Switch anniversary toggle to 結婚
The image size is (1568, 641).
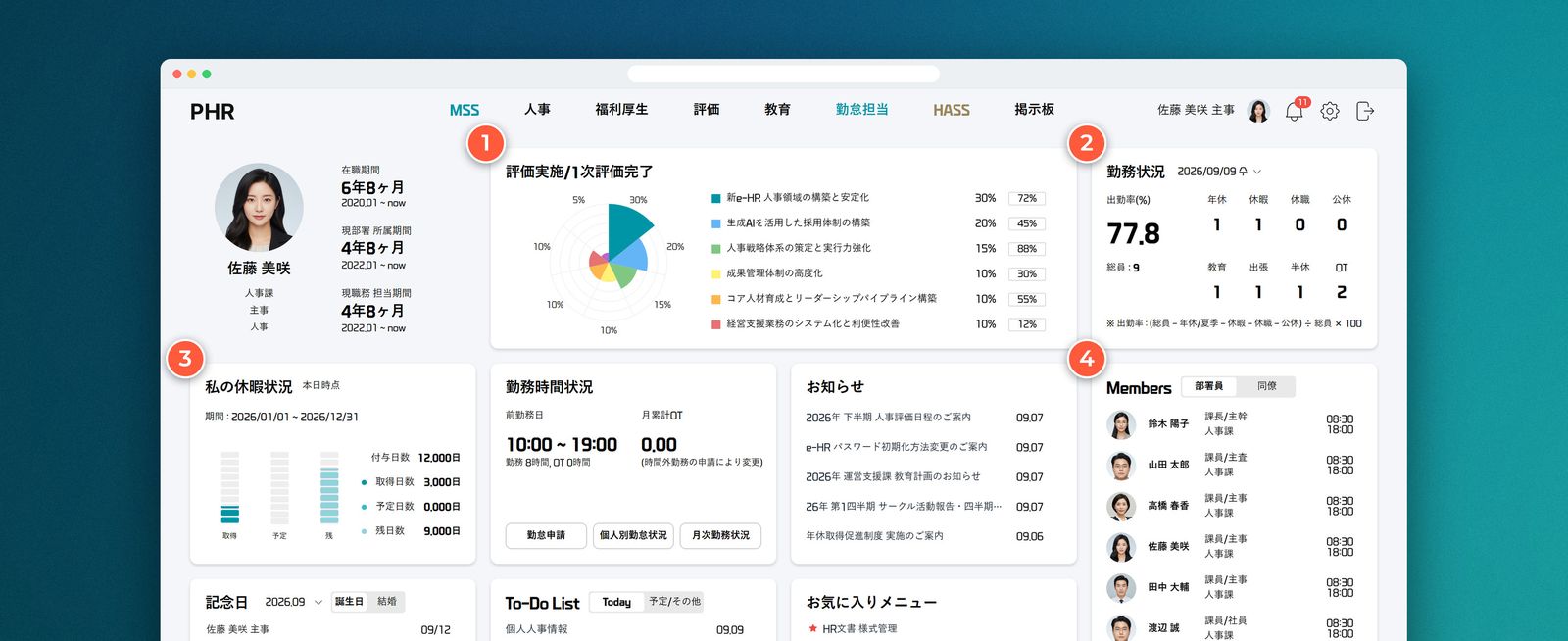point(387,601)
